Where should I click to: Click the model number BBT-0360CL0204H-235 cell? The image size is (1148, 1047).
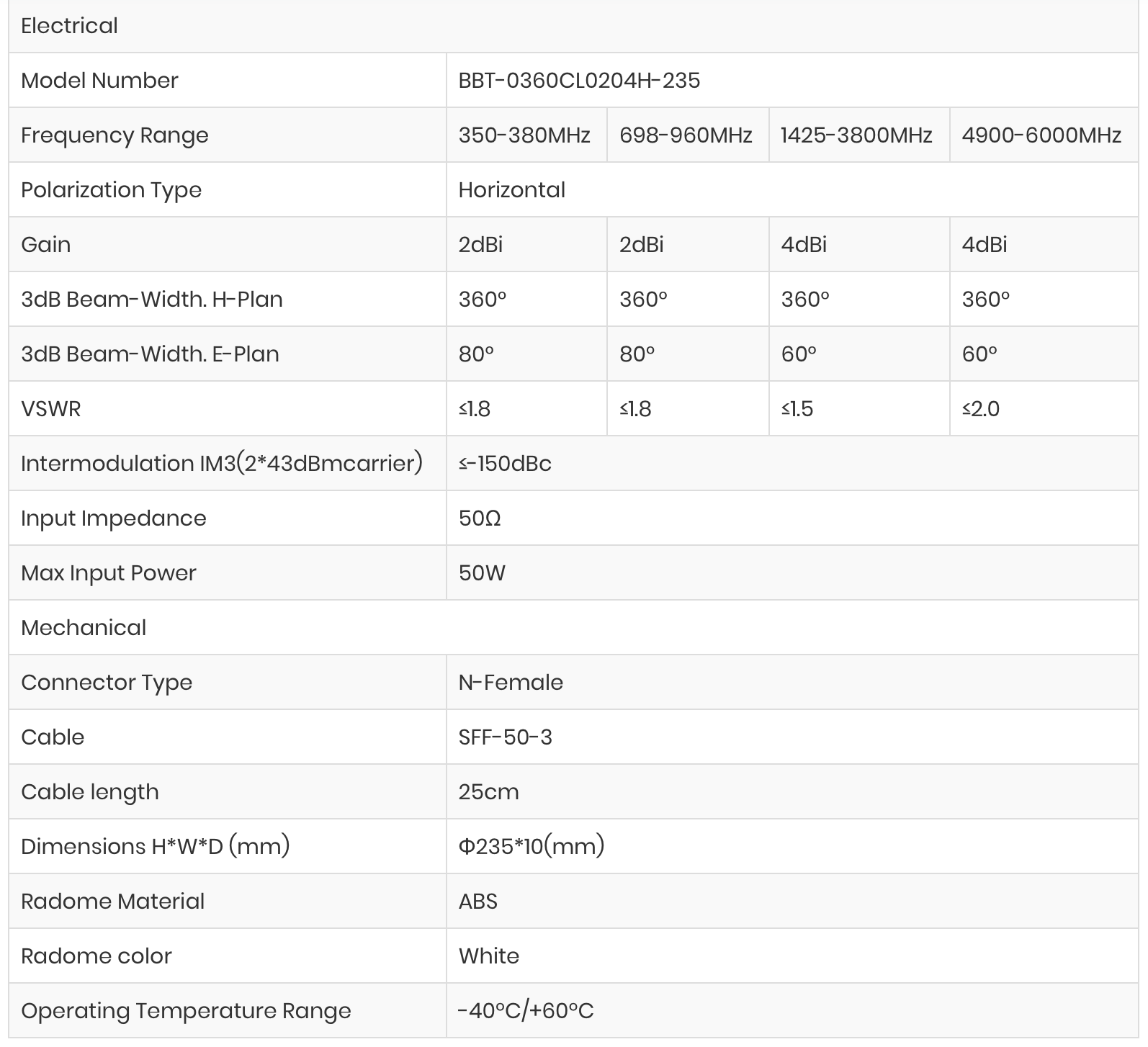[x=792, y=80]
